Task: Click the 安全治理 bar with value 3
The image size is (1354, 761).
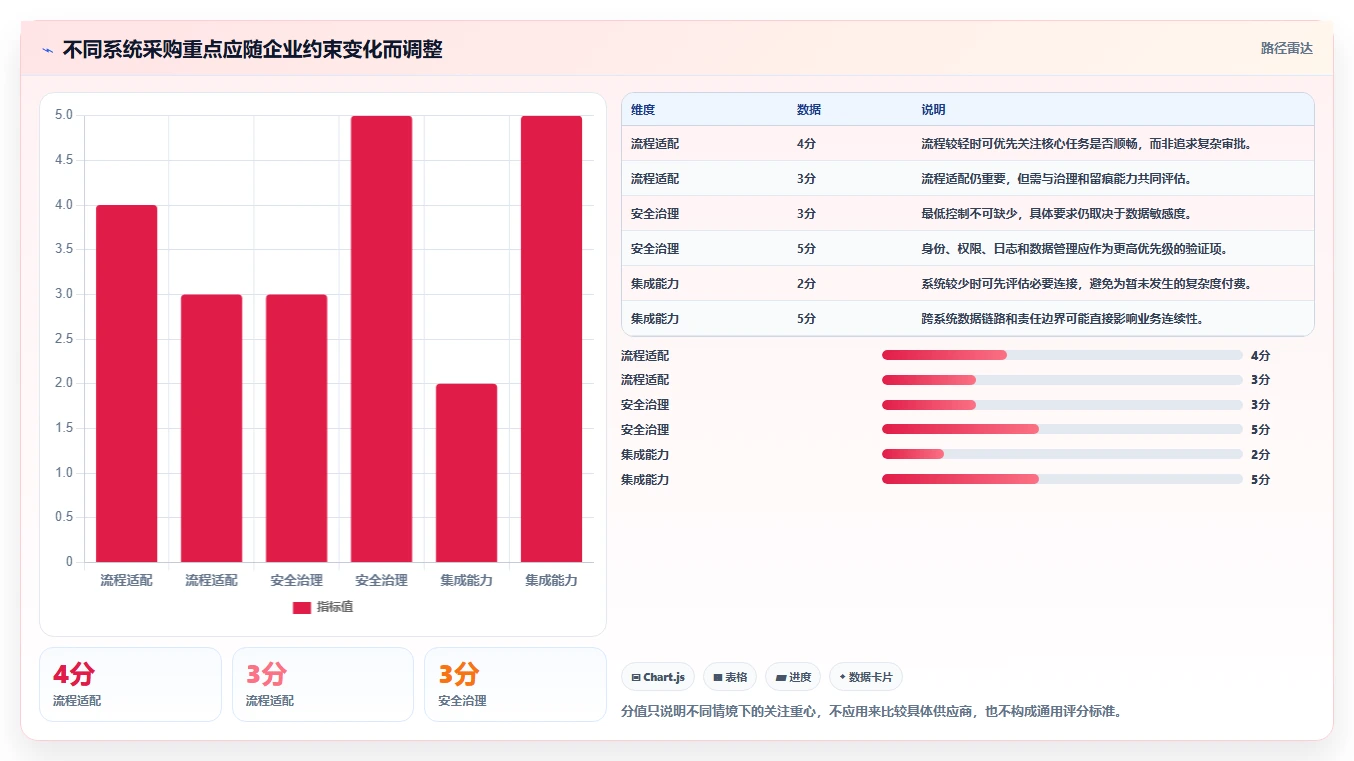Action: (296, 428)
